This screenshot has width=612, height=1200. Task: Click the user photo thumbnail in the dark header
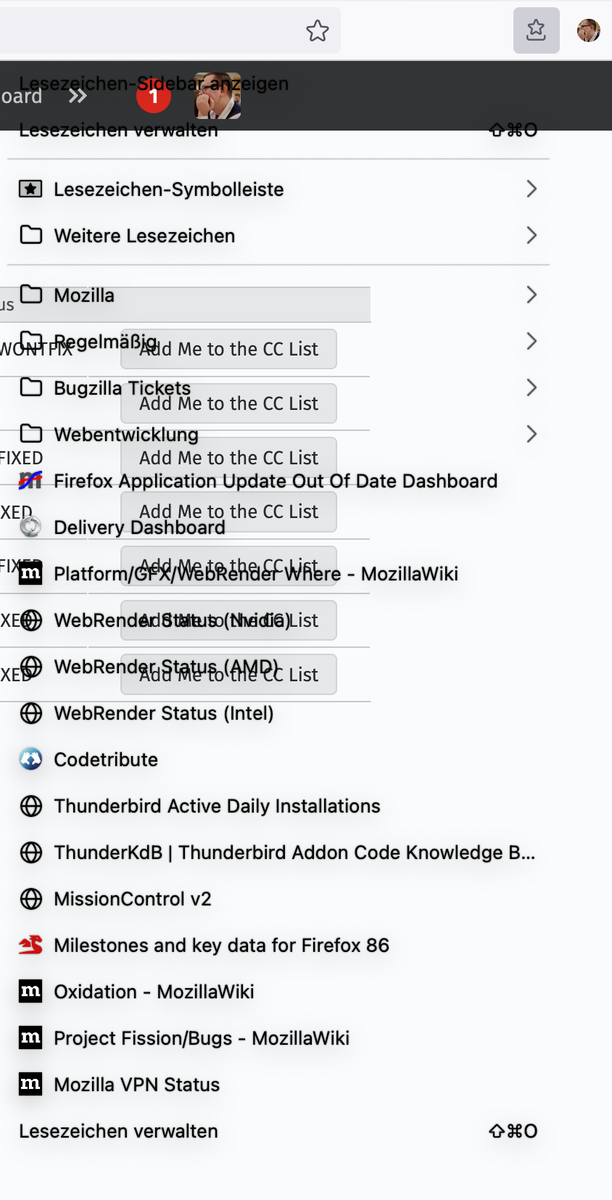(x=217, y=96)
